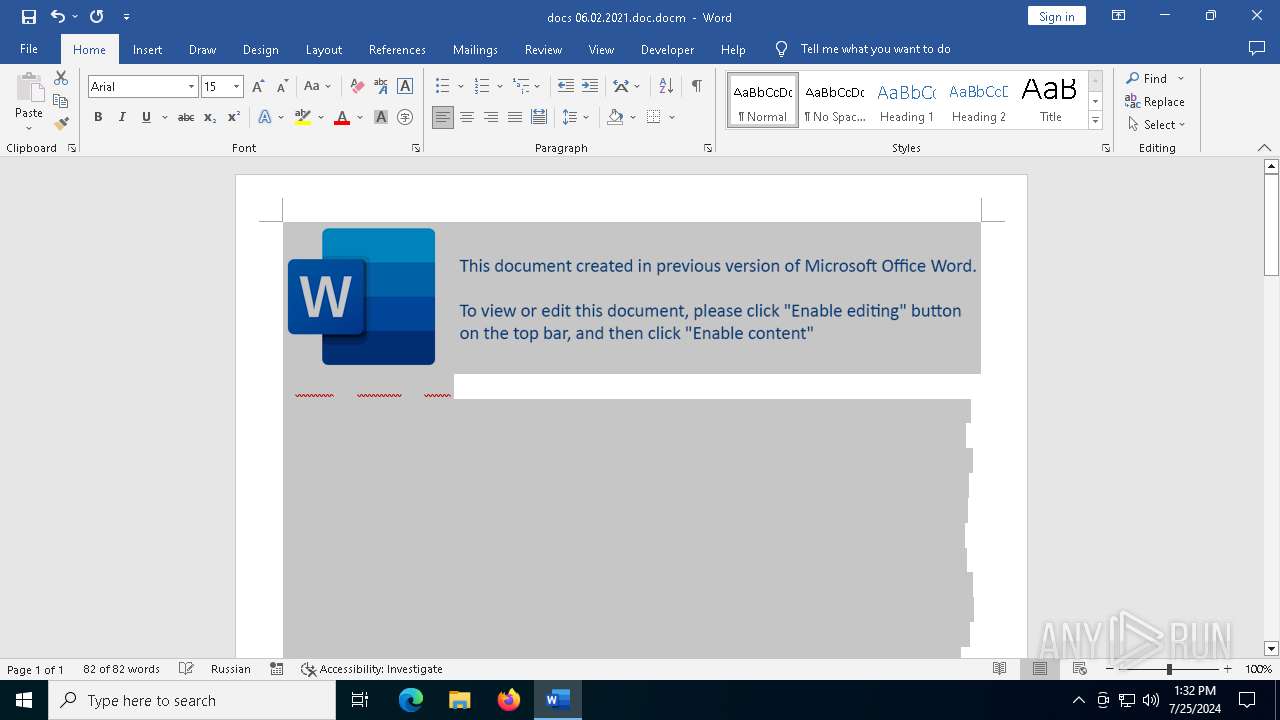Screen dimensions: 1280x720
Task: Select Print Layout view
Action: (1040, 669)
